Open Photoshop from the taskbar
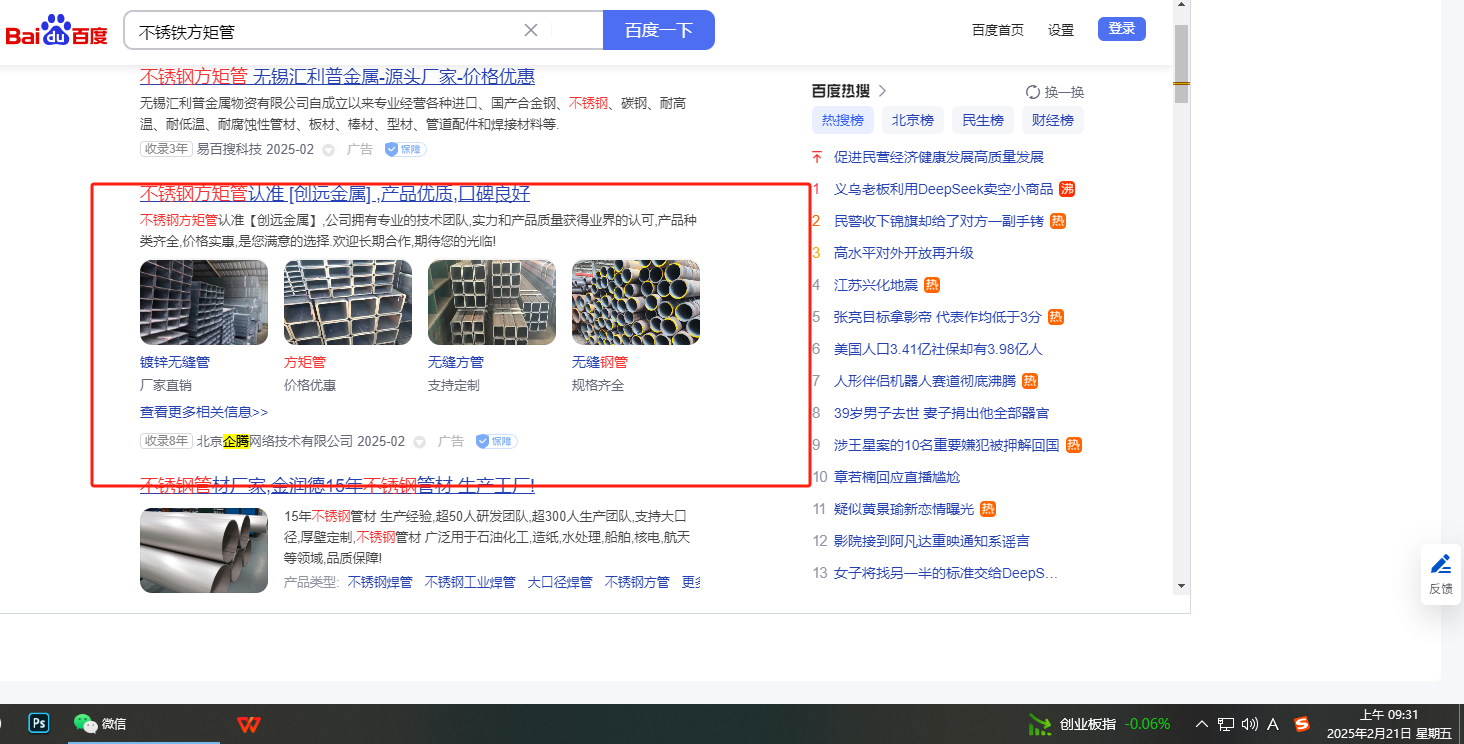The image size is (1464, 744). pyautogui.click(x=39, y=723)
